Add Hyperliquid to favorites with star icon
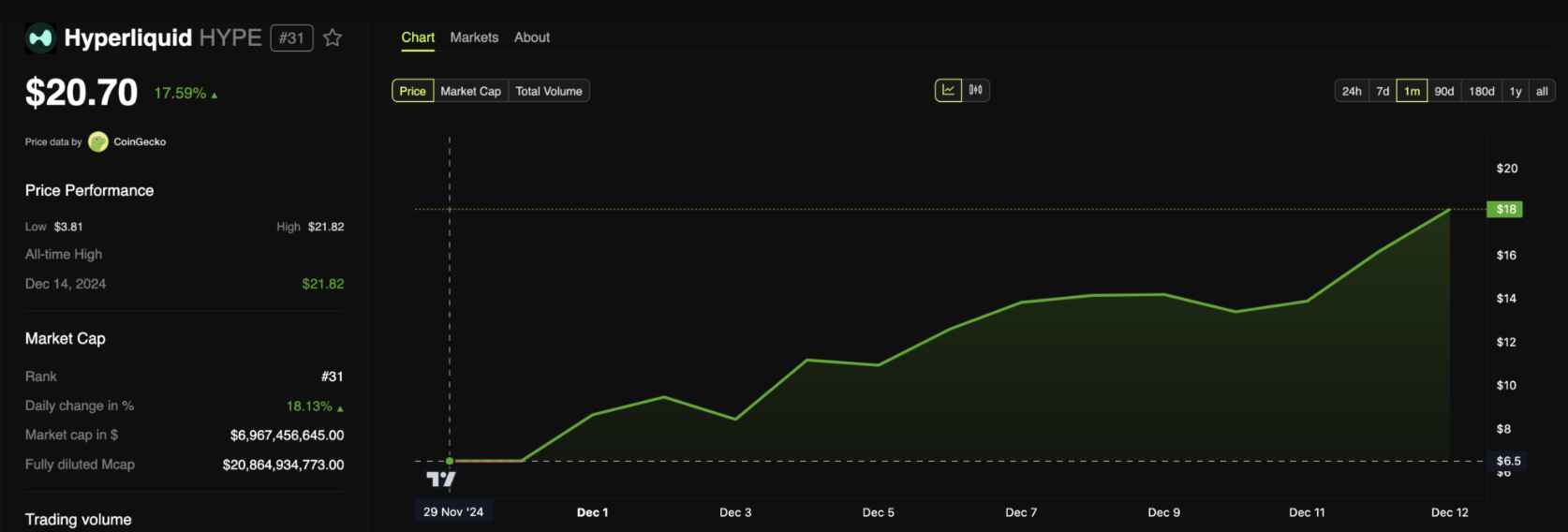 coord(333,37)
